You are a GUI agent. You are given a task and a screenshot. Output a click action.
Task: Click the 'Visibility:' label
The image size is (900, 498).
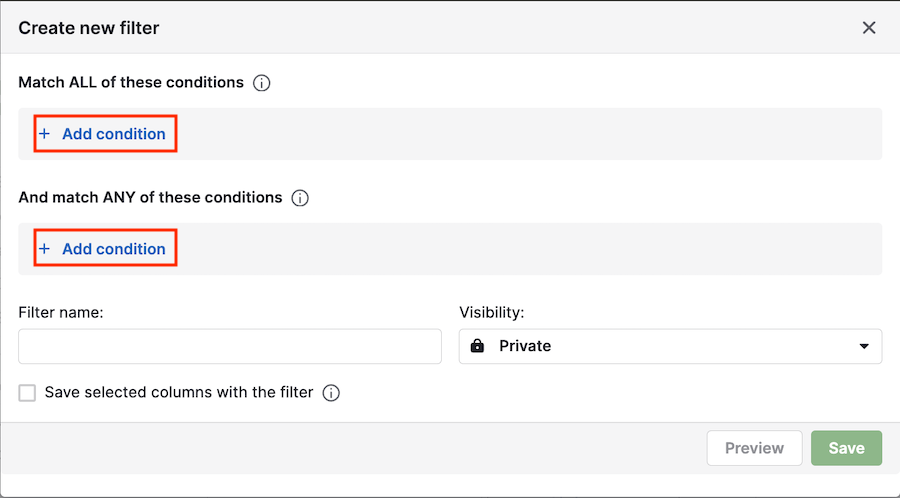coord(491,312)
